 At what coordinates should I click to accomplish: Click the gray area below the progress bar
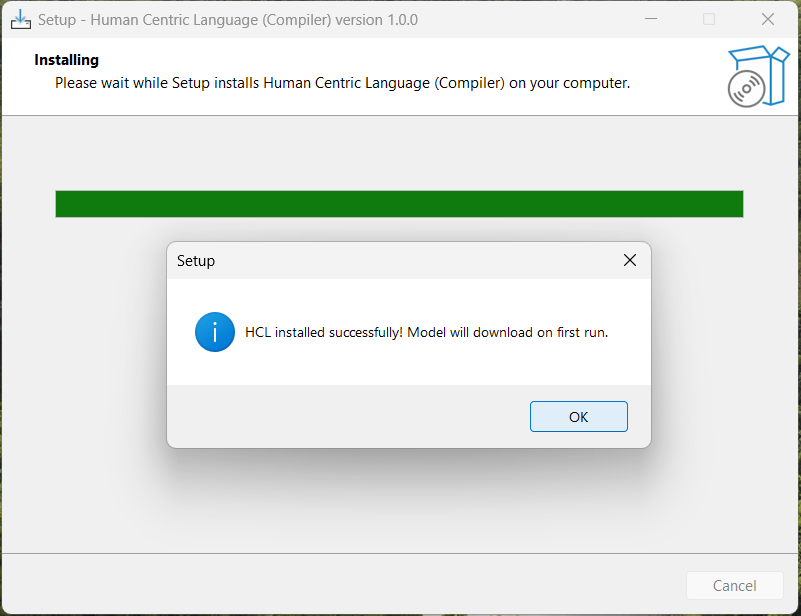pyautogui.click(x=399, y=500)
